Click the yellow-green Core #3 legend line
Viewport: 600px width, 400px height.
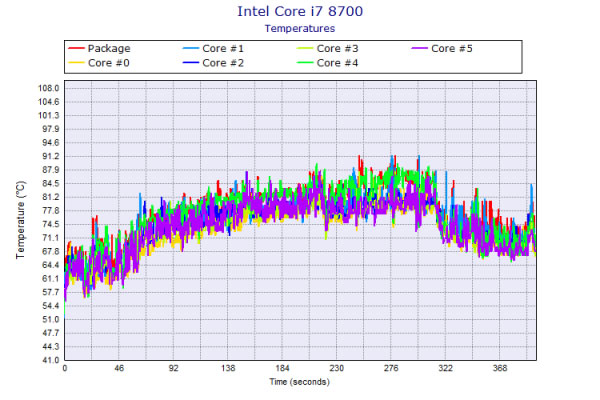[x=305, y=49]
